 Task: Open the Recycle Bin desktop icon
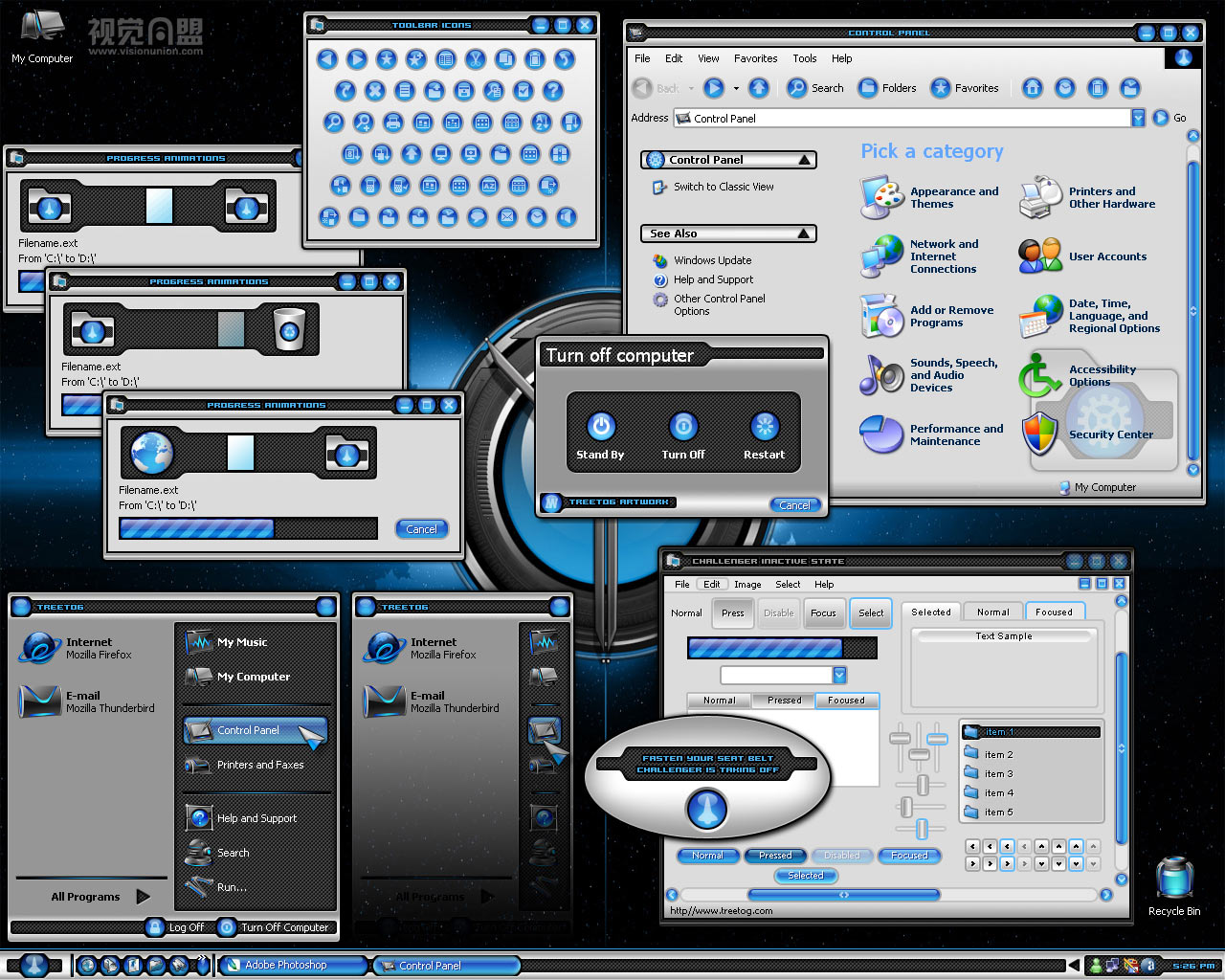pos(1173,879)
